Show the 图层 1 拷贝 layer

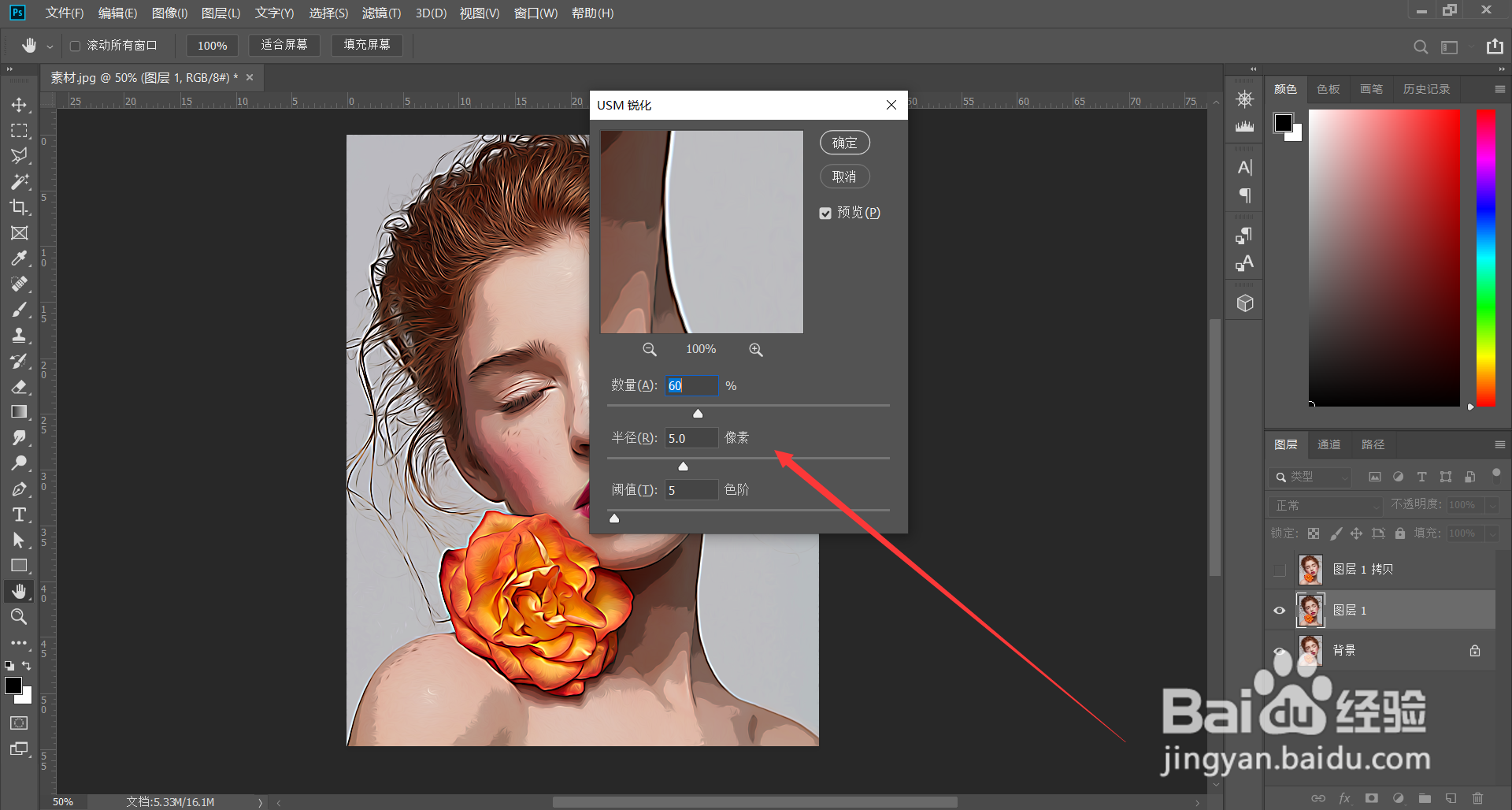pos(1280,570)
